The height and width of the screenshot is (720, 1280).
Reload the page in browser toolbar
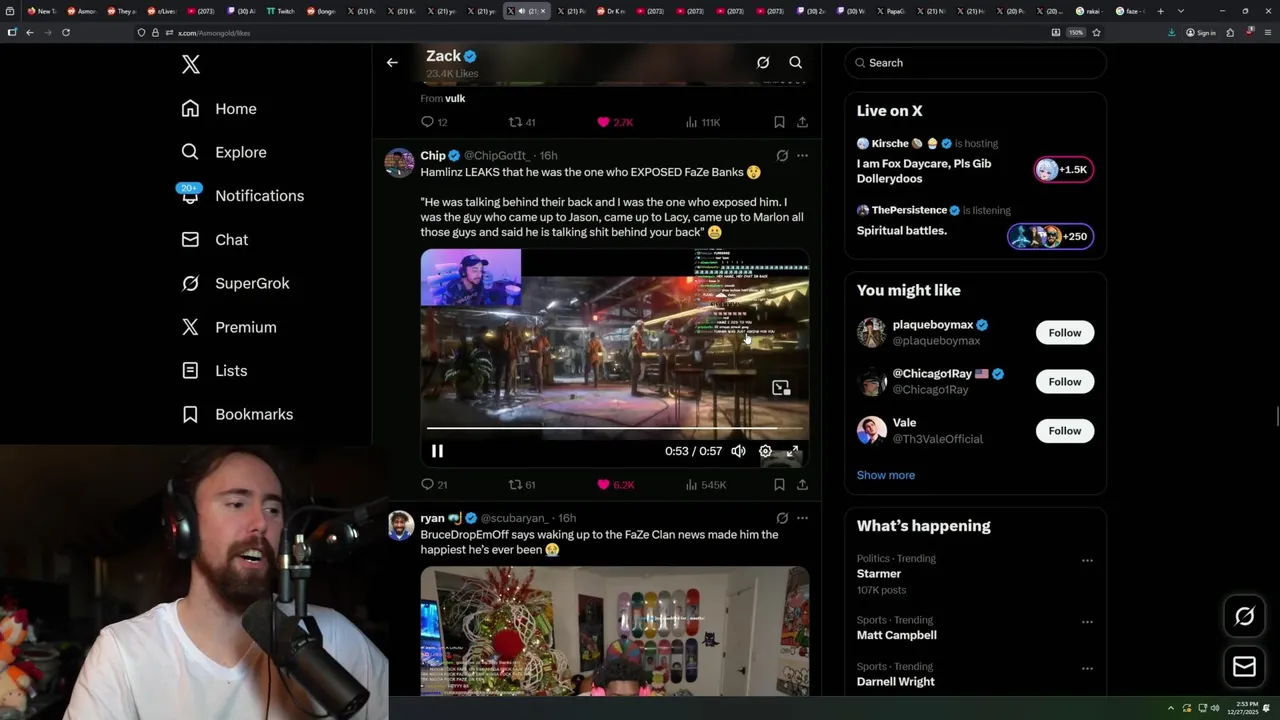pos(66,32)
